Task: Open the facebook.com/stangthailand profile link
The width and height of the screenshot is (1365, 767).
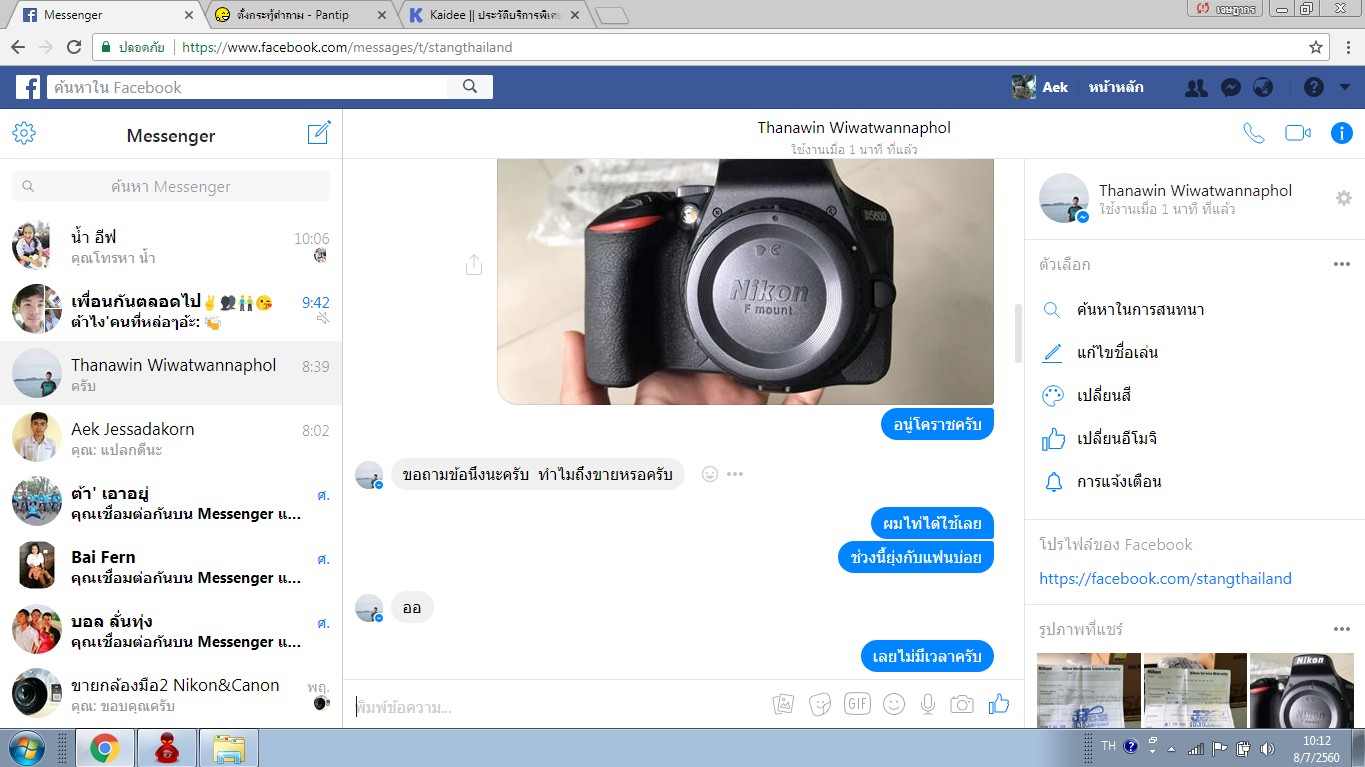Action: (x=1165, y=578)
